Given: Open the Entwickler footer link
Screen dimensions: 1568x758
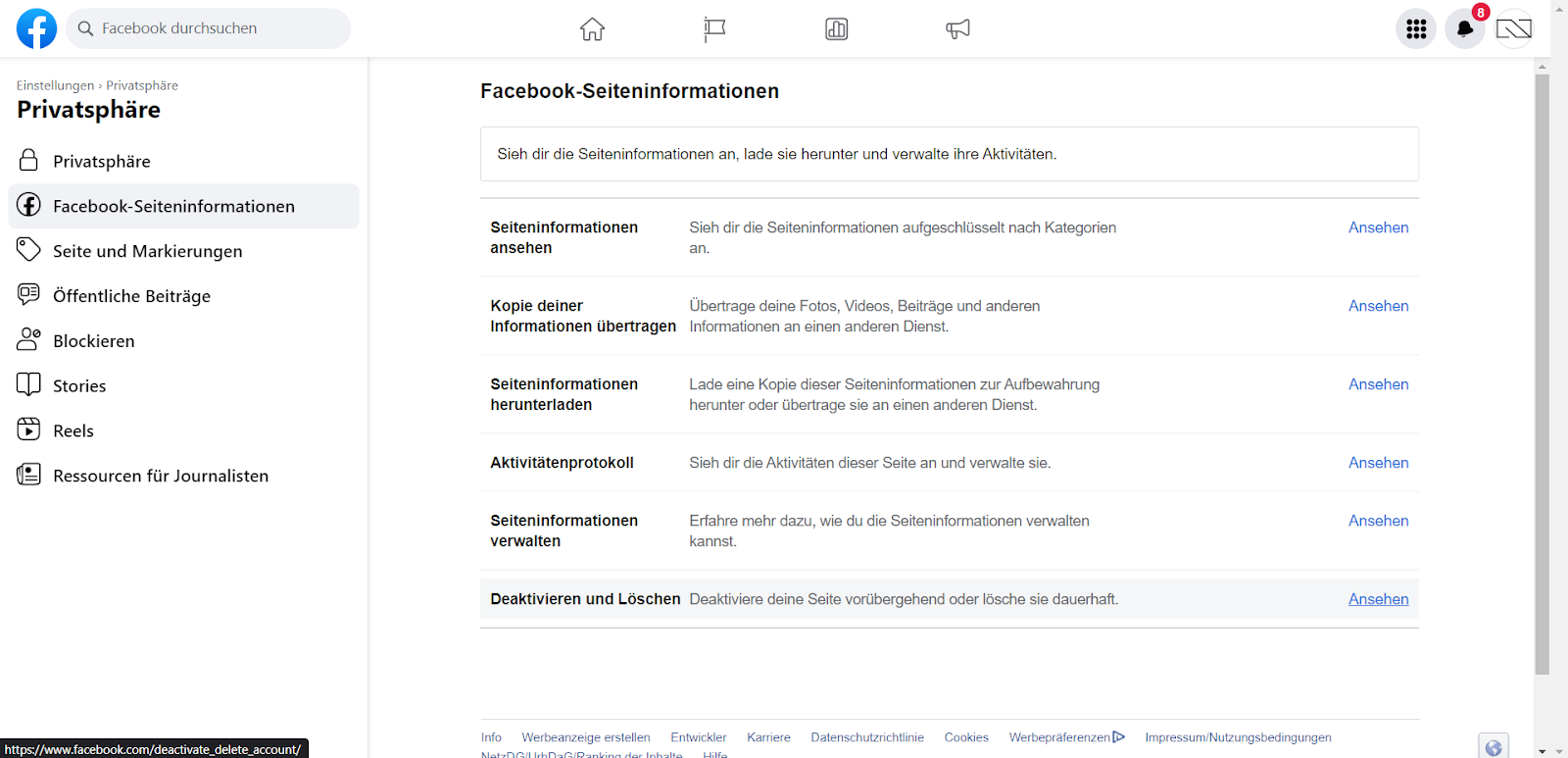Looking at the screenshot, I should coord(699,737).
